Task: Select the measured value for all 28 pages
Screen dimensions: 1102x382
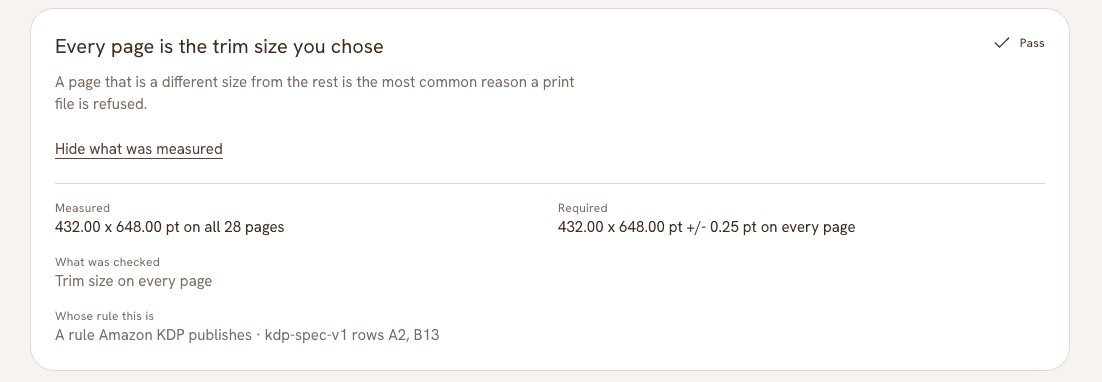Action: 169,227
